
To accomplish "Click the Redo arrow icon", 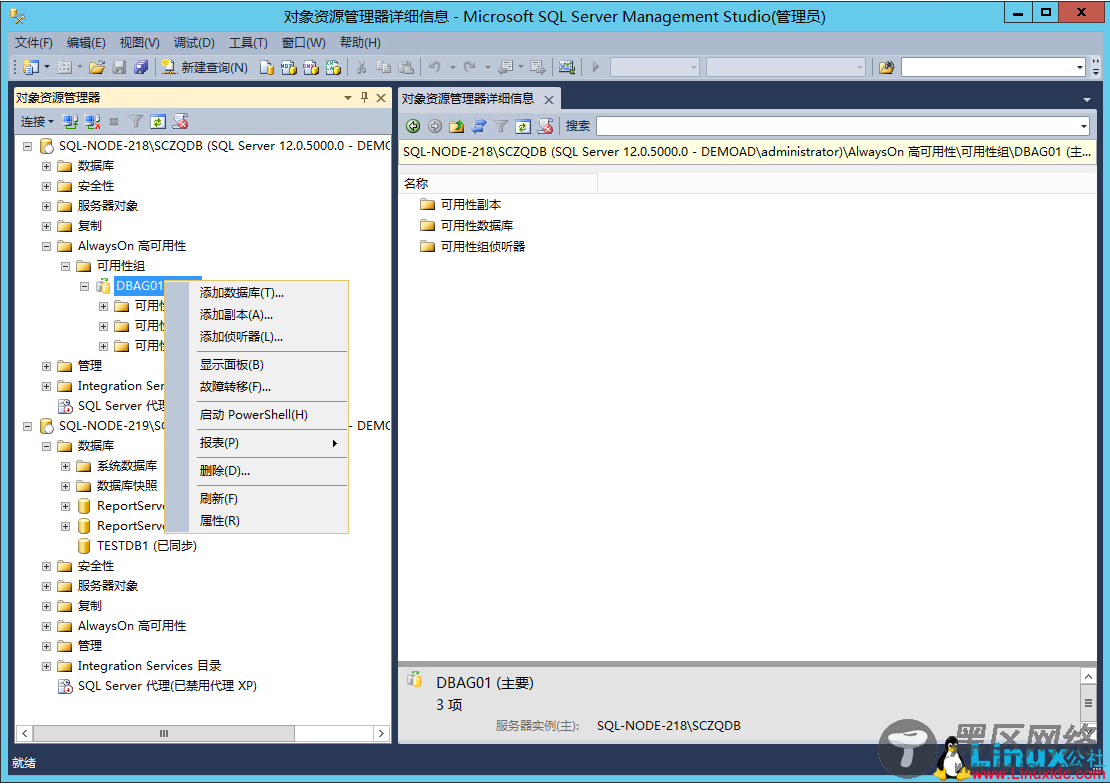I will pos(469,67).
